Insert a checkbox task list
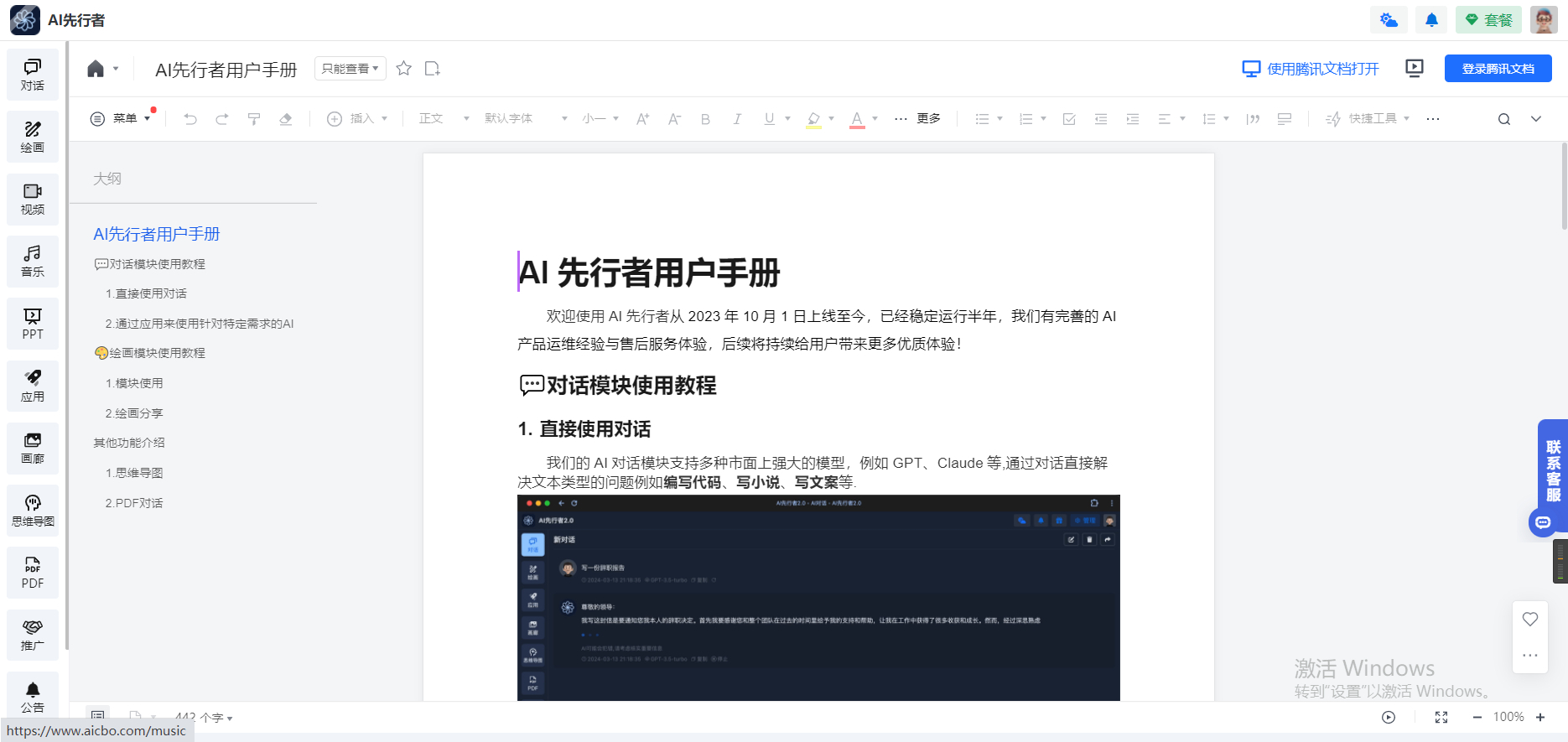 1069,119
